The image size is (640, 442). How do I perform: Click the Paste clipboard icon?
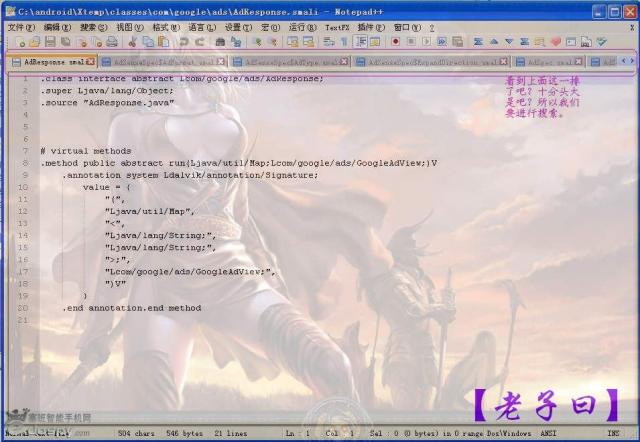164,42
